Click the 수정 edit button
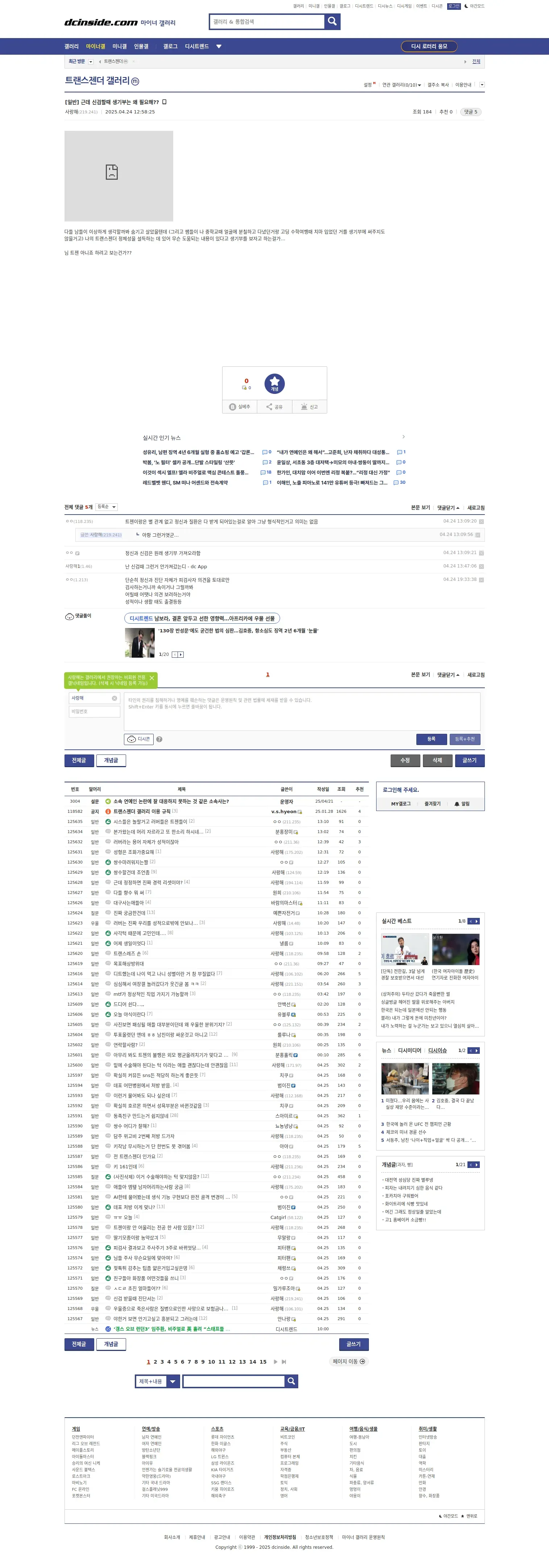 tap(405, 760)
